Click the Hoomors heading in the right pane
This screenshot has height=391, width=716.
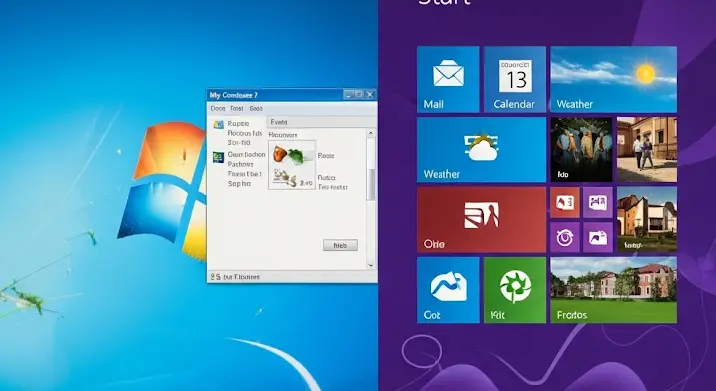[x=283, y=135]
